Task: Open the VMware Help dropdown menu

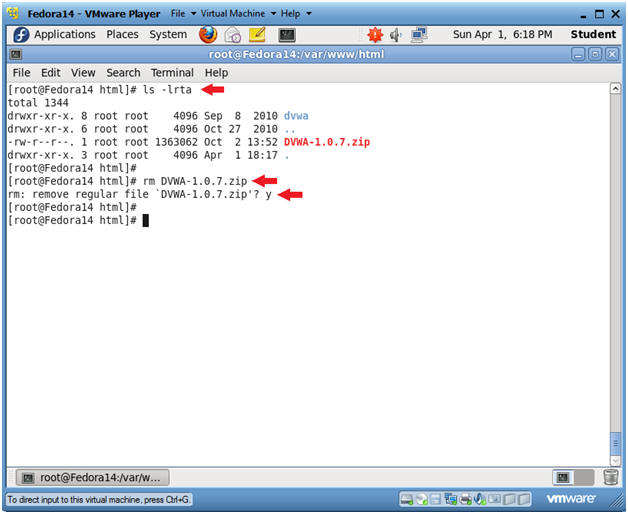Action: point(296,14)
